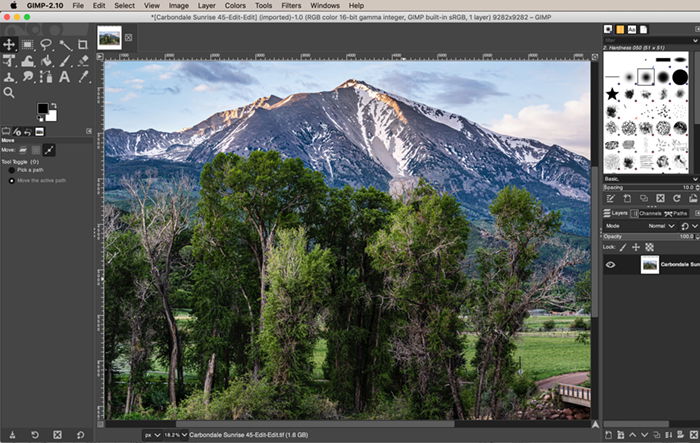Open the Filters menu
This screenshot has width=700, height=443.
[291, 5]
